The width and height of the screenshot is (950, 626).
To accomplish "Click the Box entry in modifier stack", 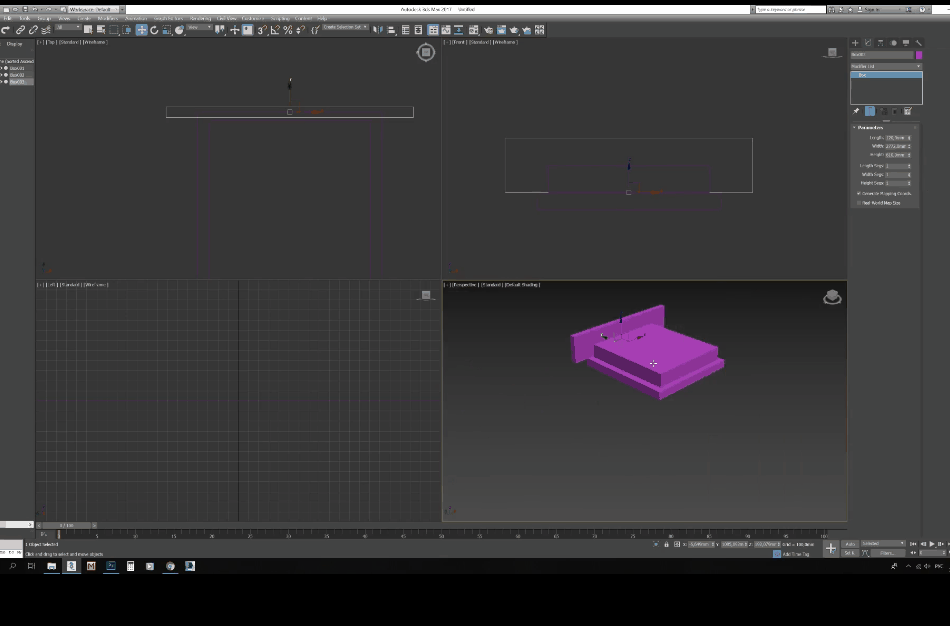I will [863, 74].
